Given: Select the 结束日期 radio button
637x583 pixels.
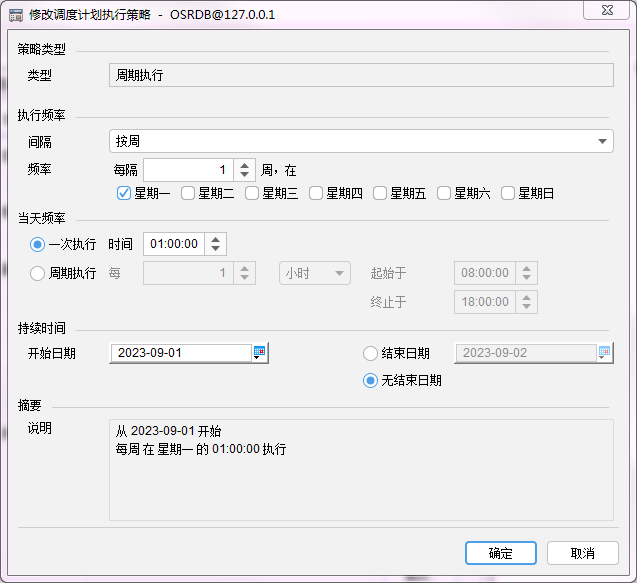Looking at the screenshot, I should (370, 353).
